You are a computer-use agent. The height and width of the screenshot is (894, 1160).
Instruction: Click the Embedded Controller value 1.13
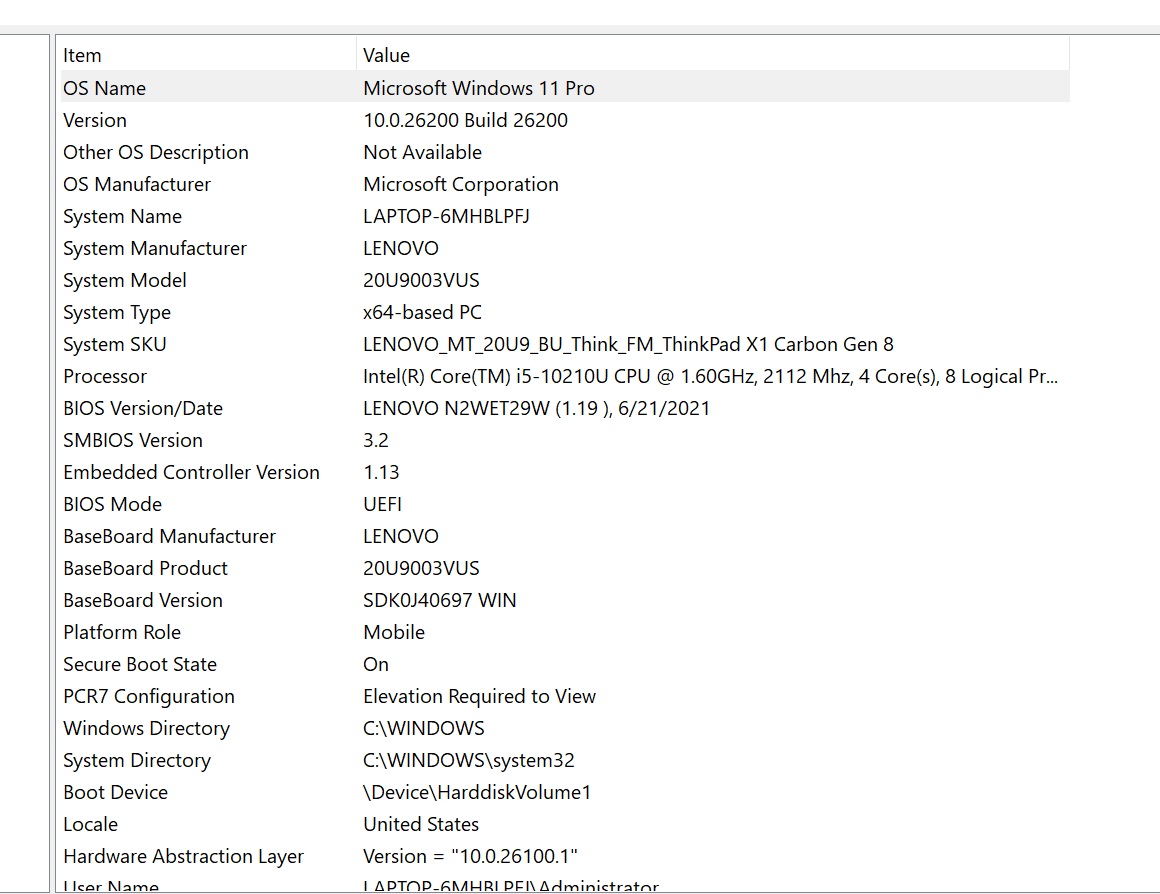pyautogui.click(x=381, y=472)
